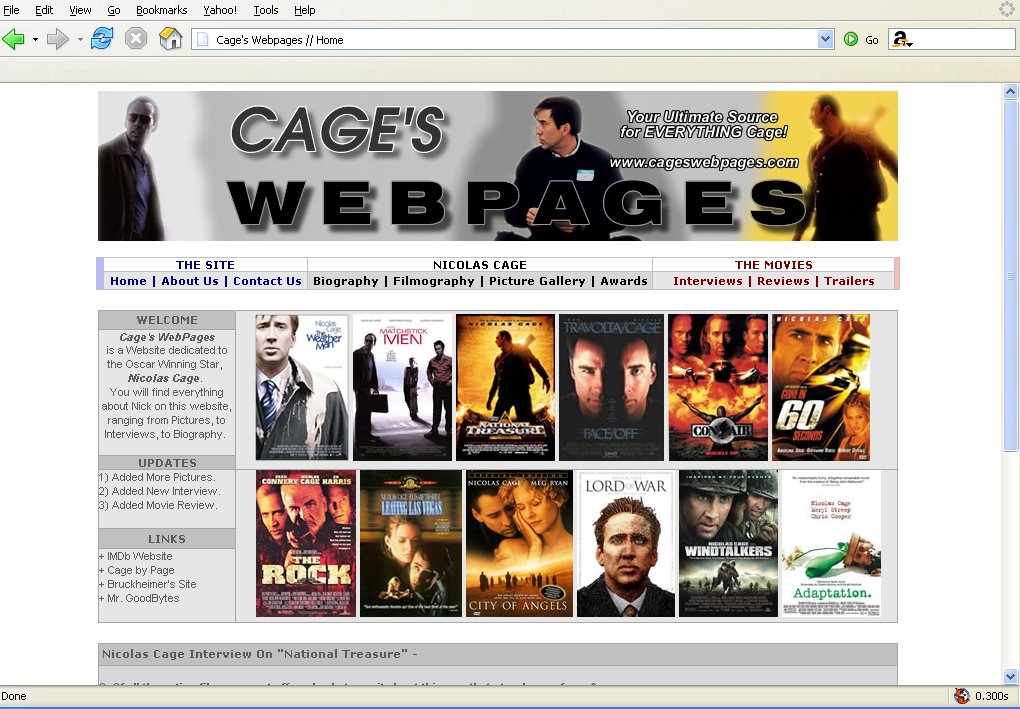
Task: Open the Bookmarks menu
Action: pyautogui.click(x=161, y=10)
